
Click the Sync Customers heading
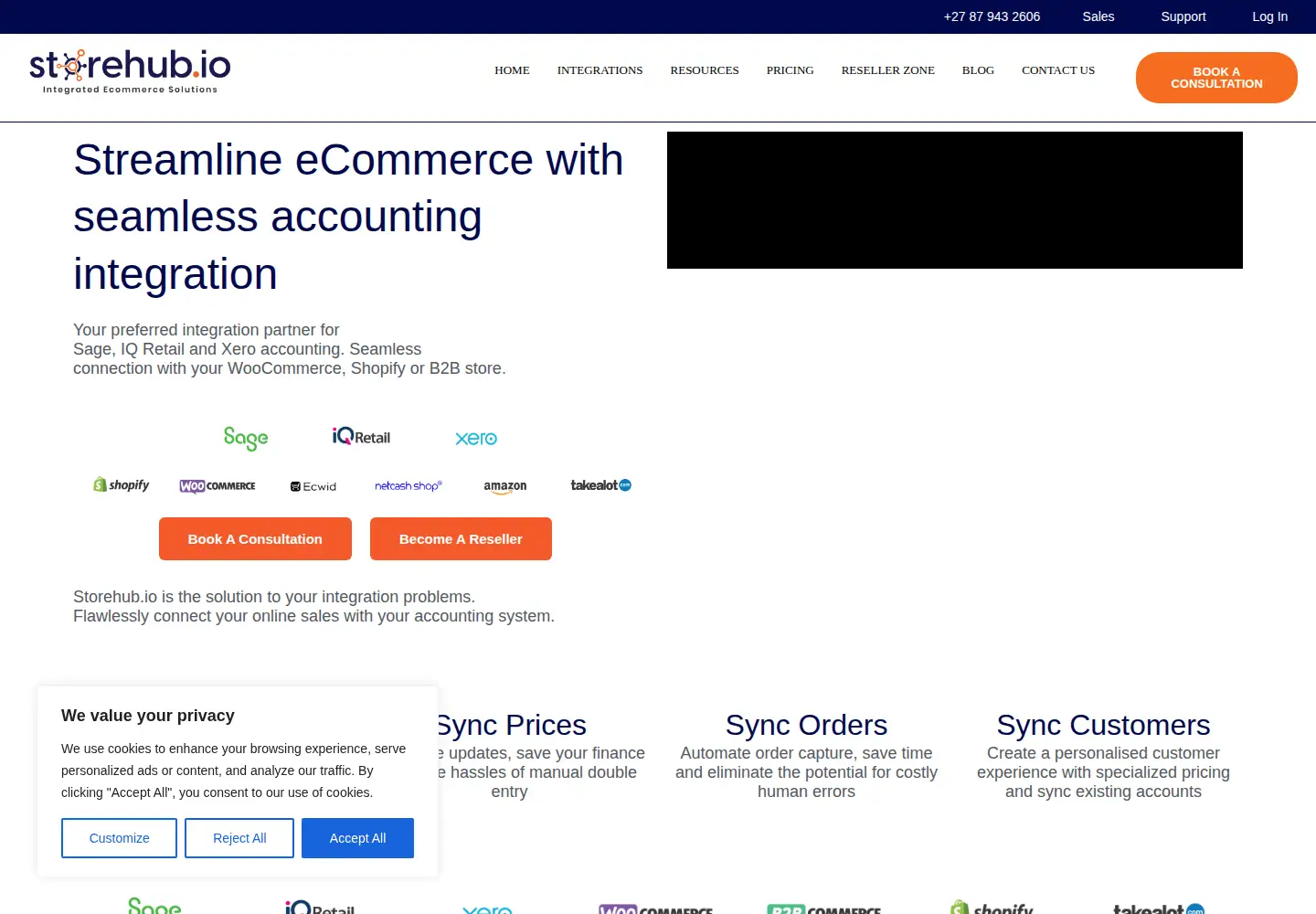pos(1103,725)
